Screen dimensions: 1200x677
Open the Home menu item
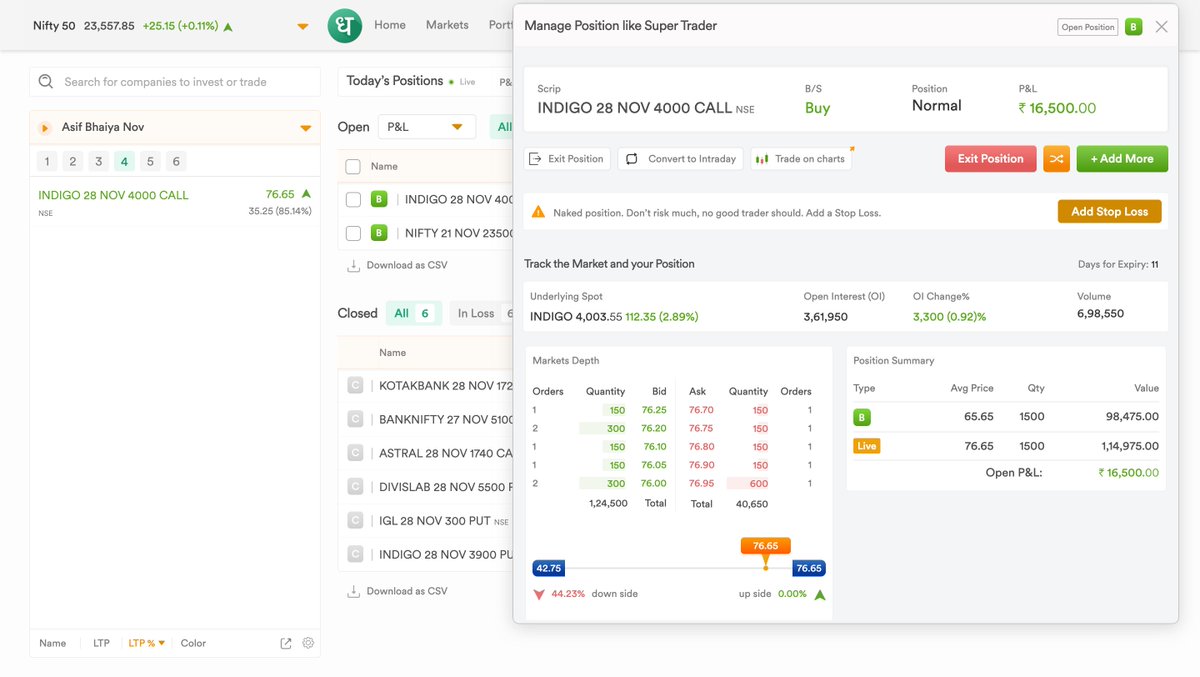pos(390,25)
